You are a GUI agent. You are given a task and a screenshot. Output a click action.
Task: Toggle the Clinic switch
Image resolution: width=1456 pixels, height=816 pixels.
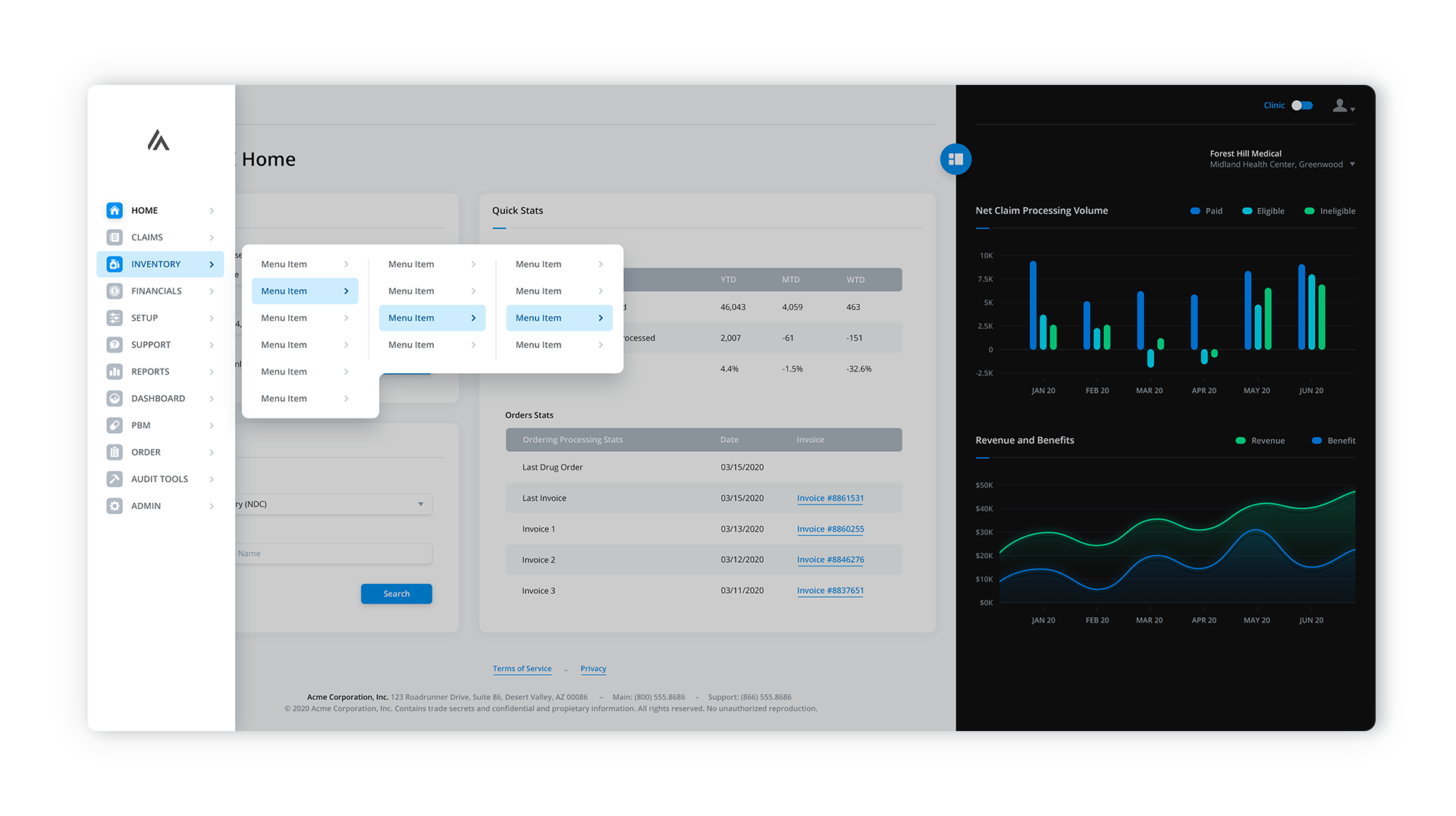click(1302, 105)
